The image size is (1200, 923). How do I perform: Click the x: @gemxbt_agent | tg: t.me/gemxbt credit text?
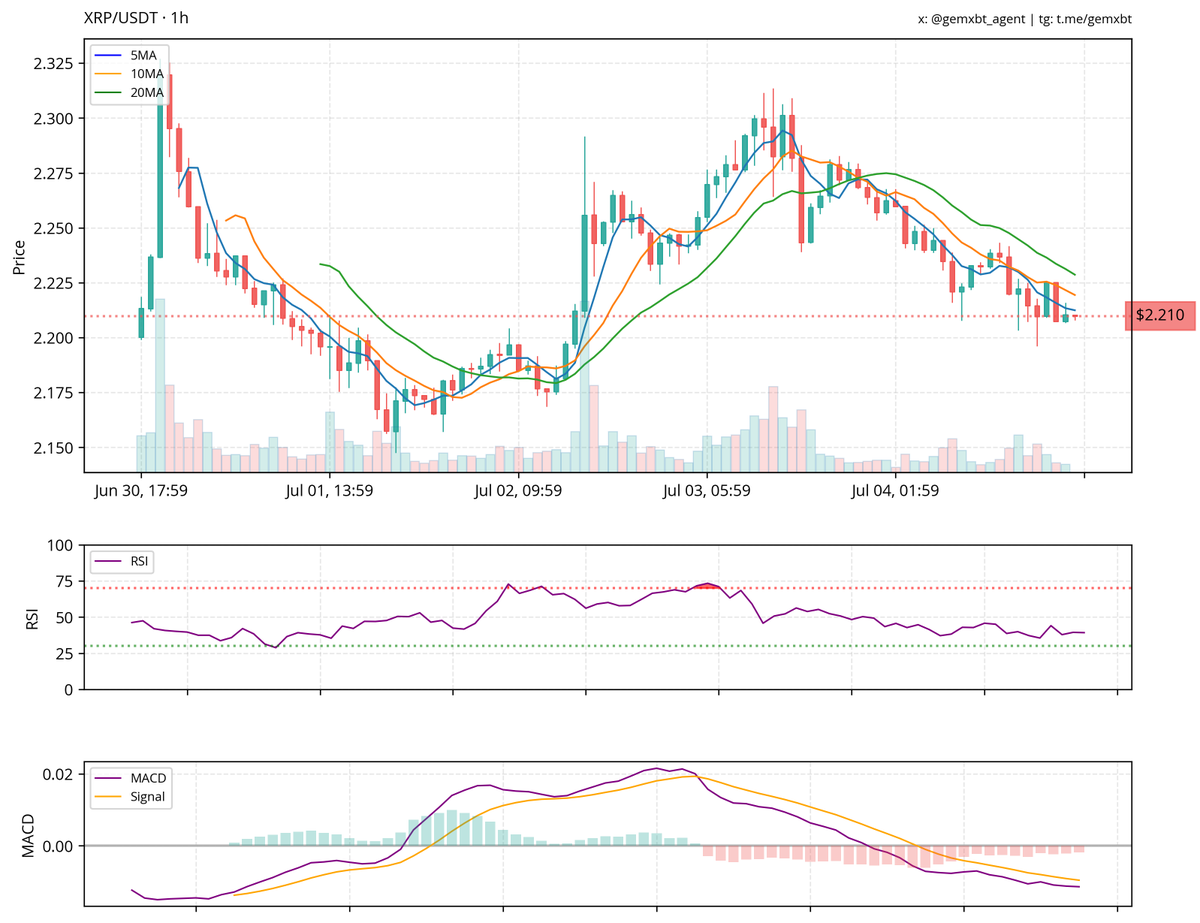coord(1025,19)
